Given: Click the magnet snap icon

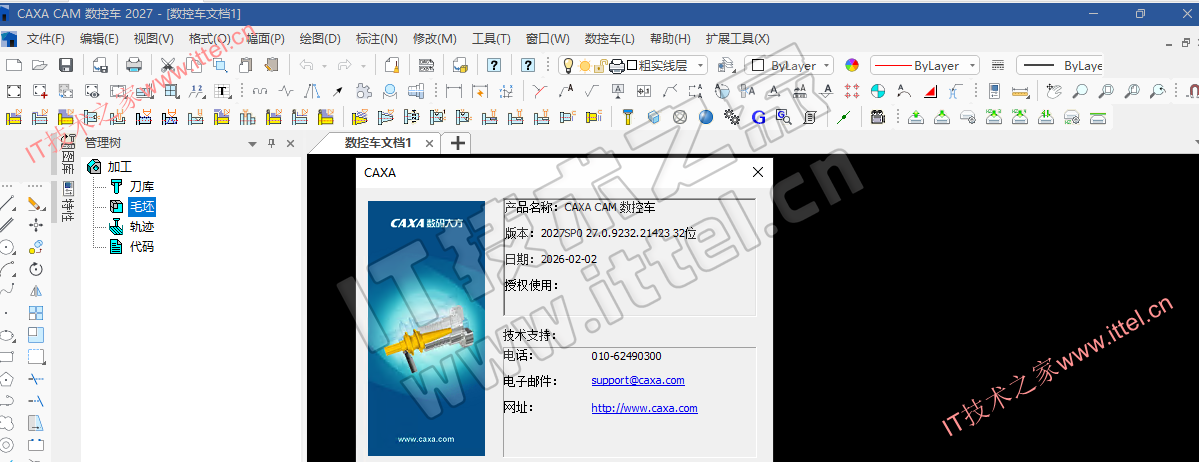Looking at the screenshot, I should click(1191, 91).
